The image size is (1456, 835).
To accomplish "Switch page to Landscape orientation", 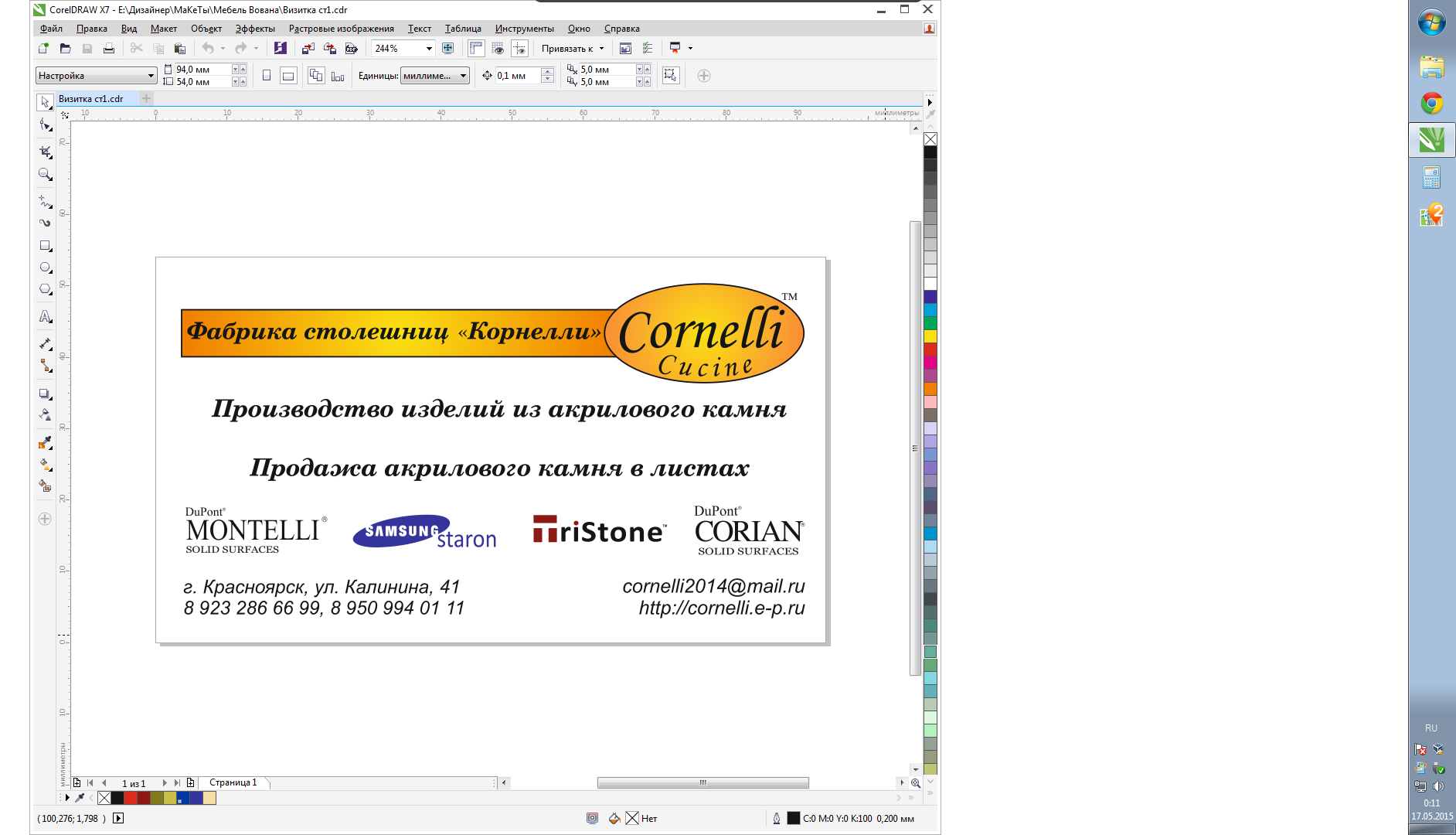I will [288, 76].
